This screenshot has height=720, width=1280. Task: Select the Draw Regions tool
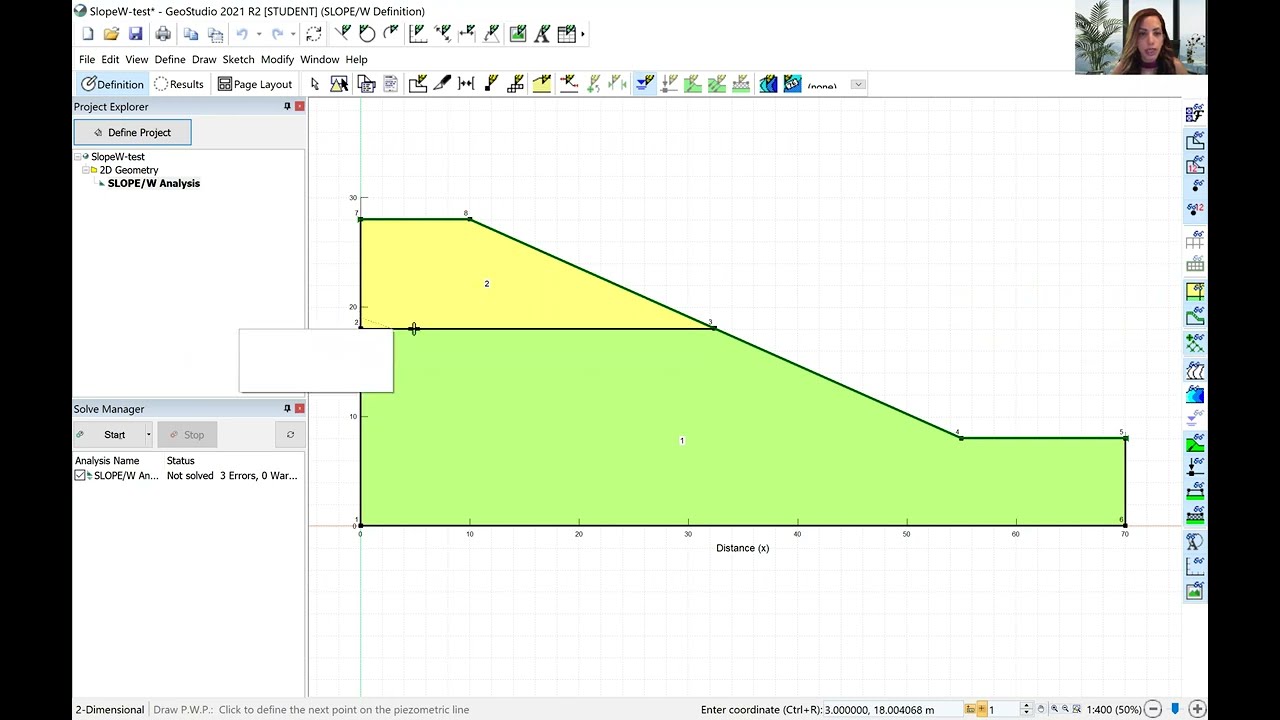[x=418, y=84]
